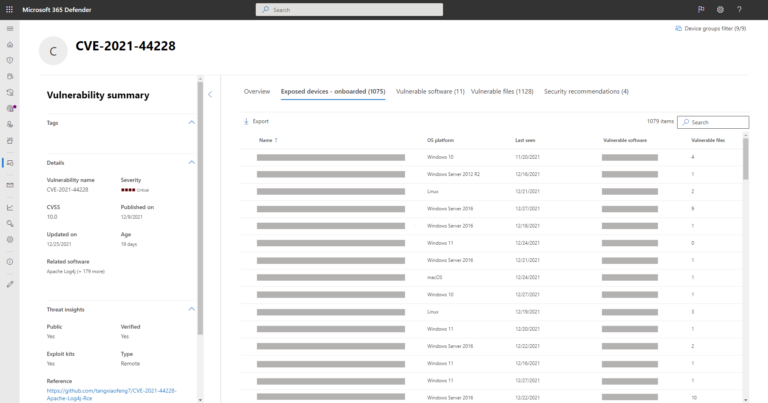Collapse the Details section chevron
This screenshot has height=403, width=768.
[192, 162]
